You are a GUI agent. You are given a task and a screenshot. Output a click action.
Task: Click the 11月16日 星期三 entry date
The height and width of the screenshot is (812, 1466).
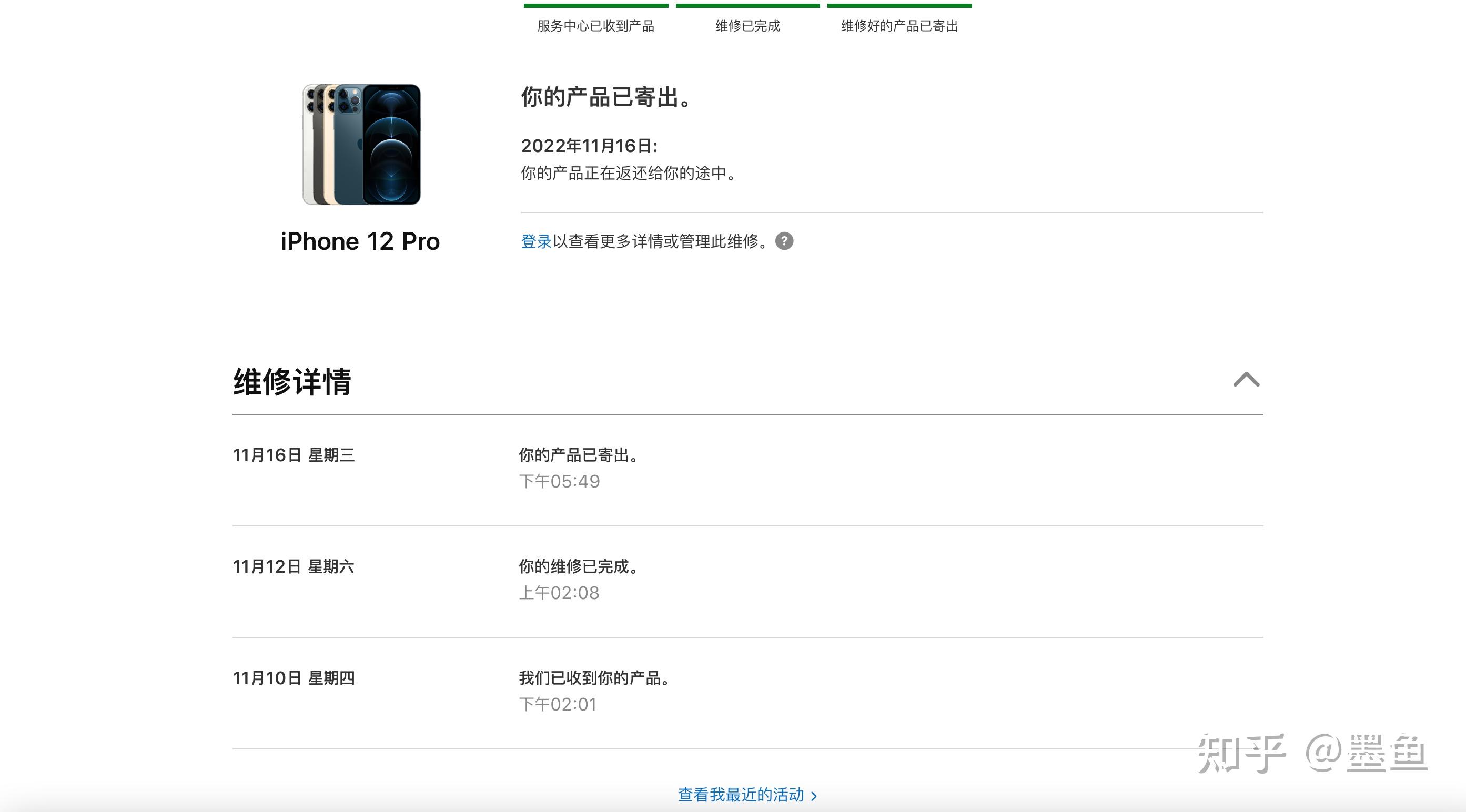coord(293,455)
